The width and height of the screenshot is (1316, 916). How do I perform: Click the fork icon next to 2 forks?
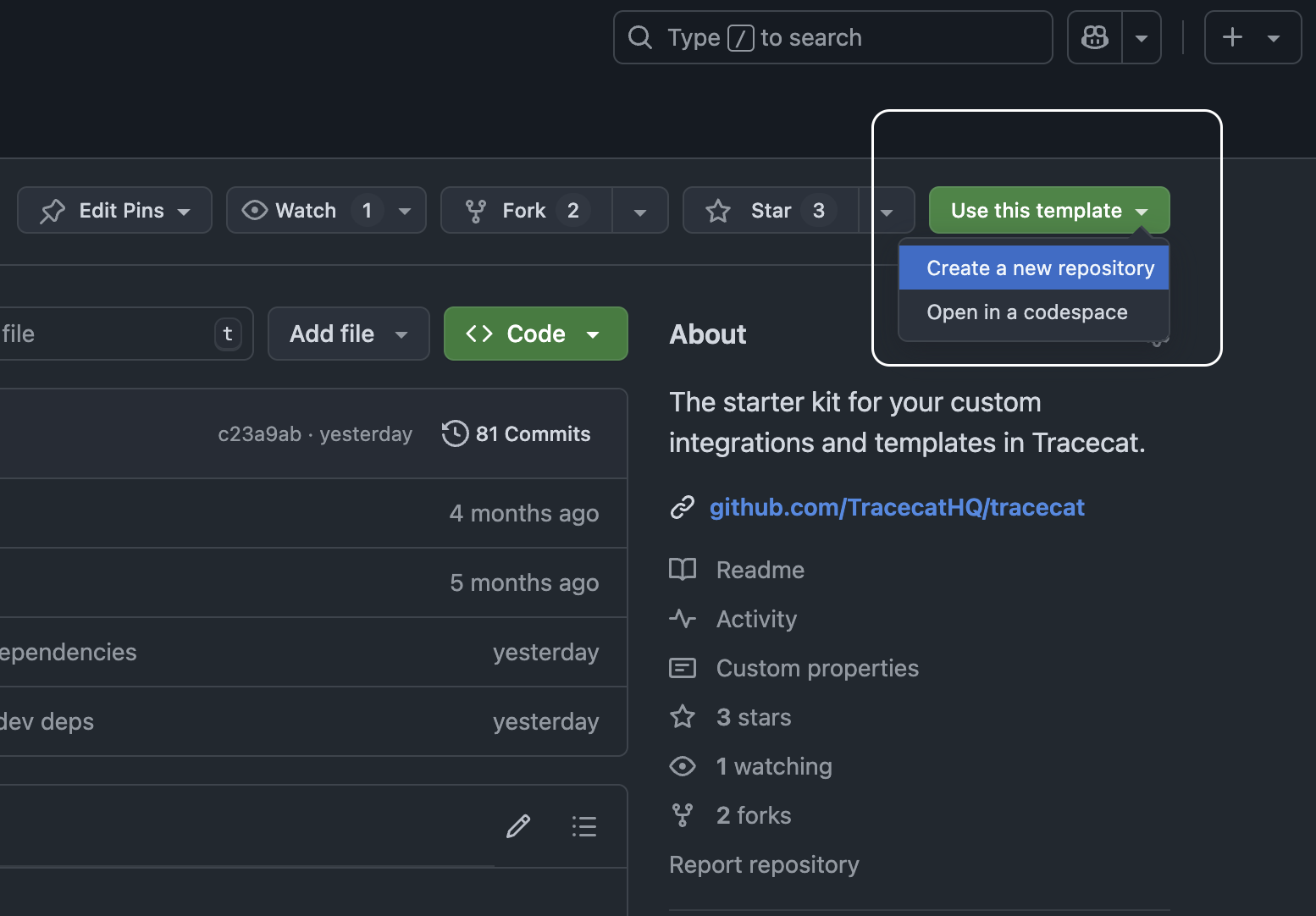(x=683, y=815)
